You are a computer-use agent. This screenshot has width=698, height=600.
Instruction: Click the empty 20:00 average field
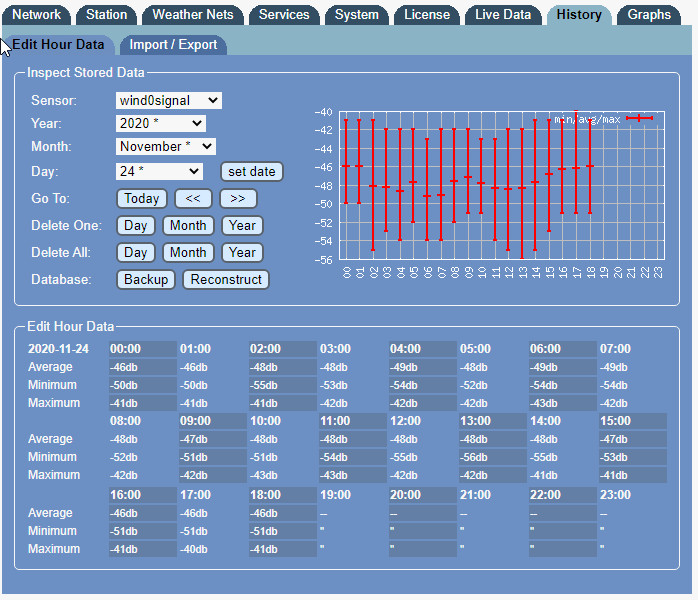(422, 513)
